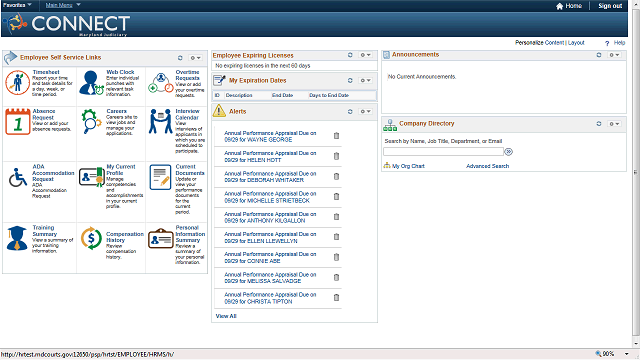The width and height of the screenshot is (640, 360).
Task: Open the Favorites menu
Action: [x=17, y=5]
